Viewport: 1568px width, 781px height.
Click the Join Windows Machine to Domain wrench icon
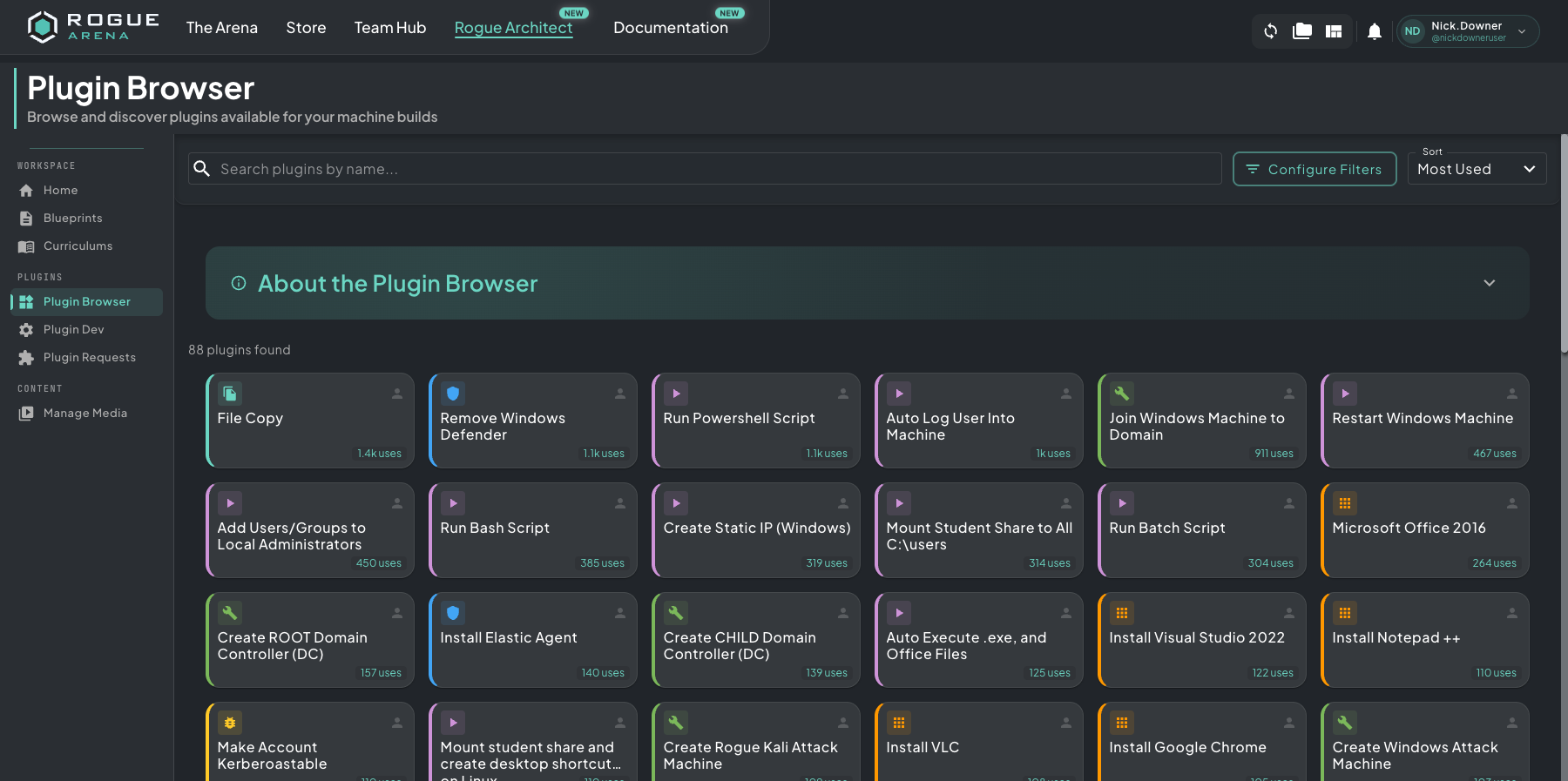1122,394
